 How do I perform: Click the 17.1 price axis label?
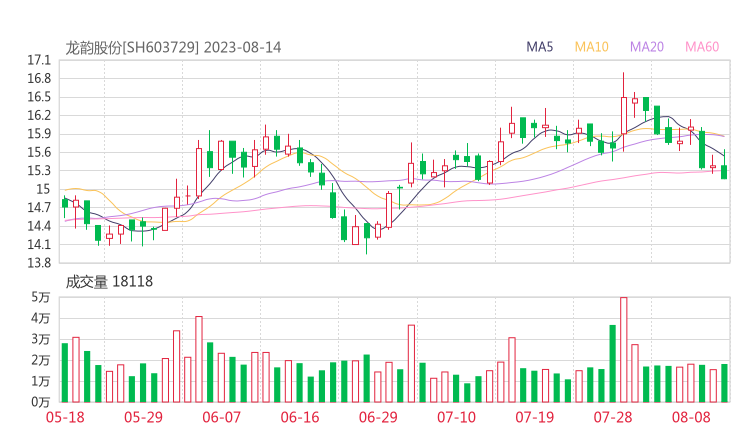39,60
